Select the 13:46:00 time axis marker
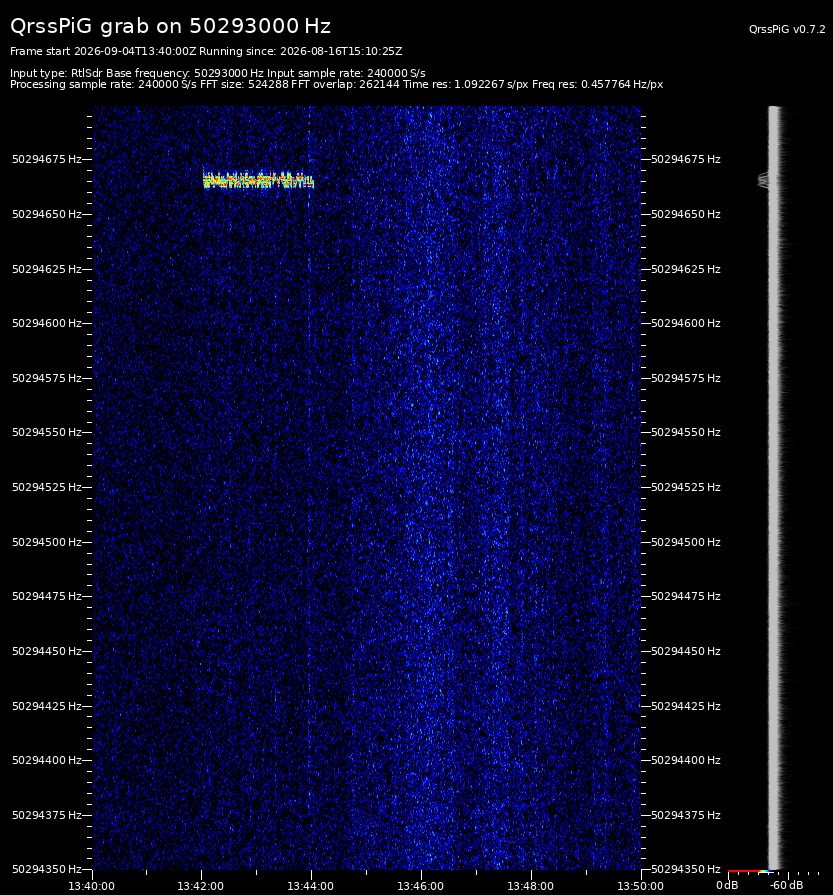 pyautogui.click(x=420, y=886)
